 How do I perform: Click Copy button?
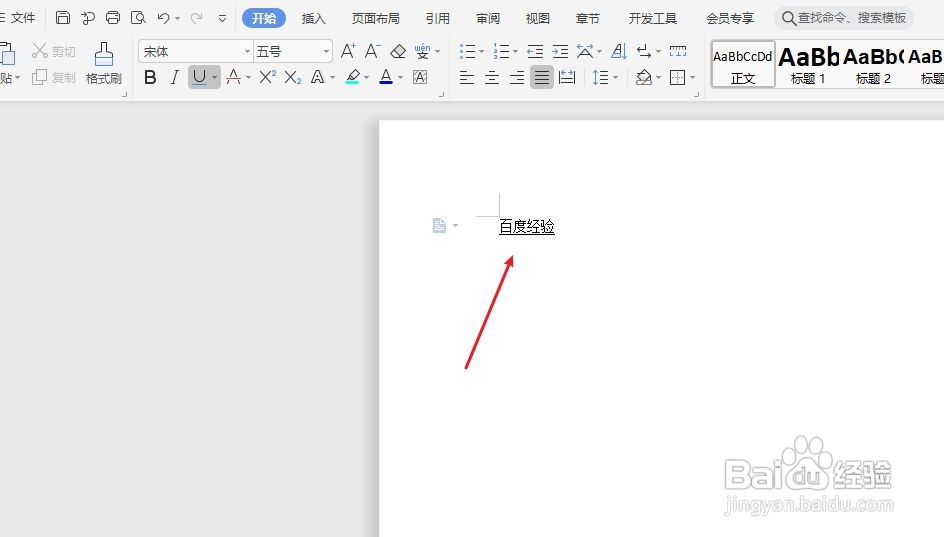[x=54, y=77]
